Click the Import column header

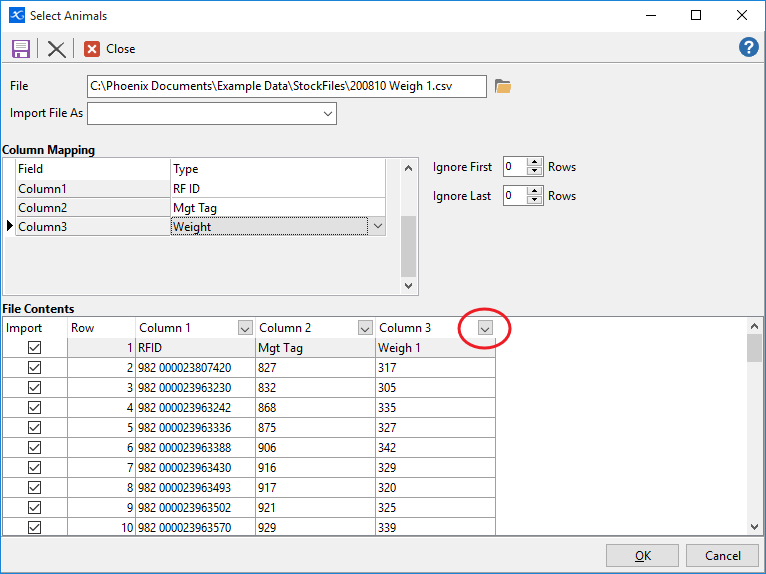35,328
